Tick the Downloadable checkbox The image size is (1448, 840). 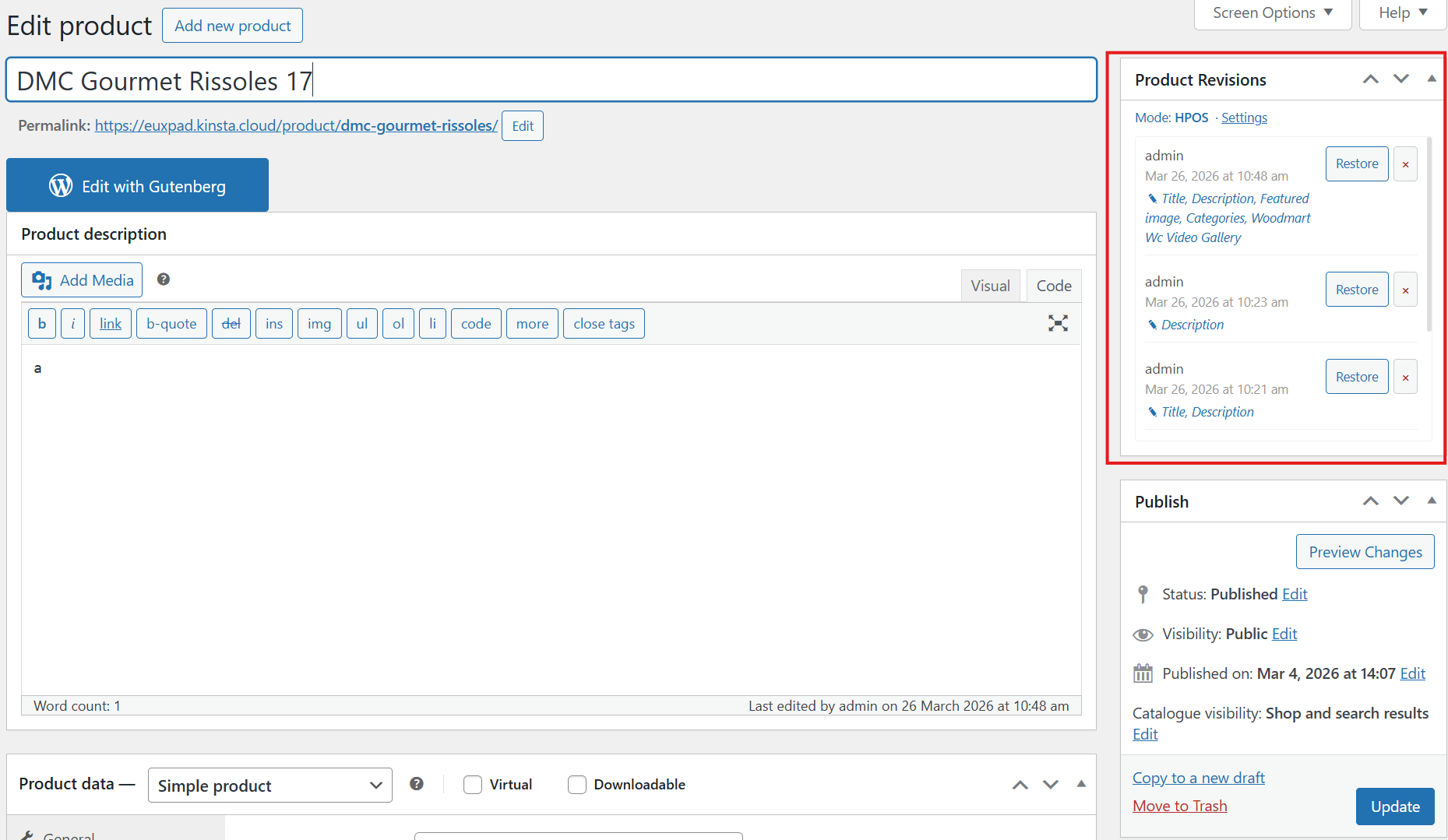(x=577, y=785)
